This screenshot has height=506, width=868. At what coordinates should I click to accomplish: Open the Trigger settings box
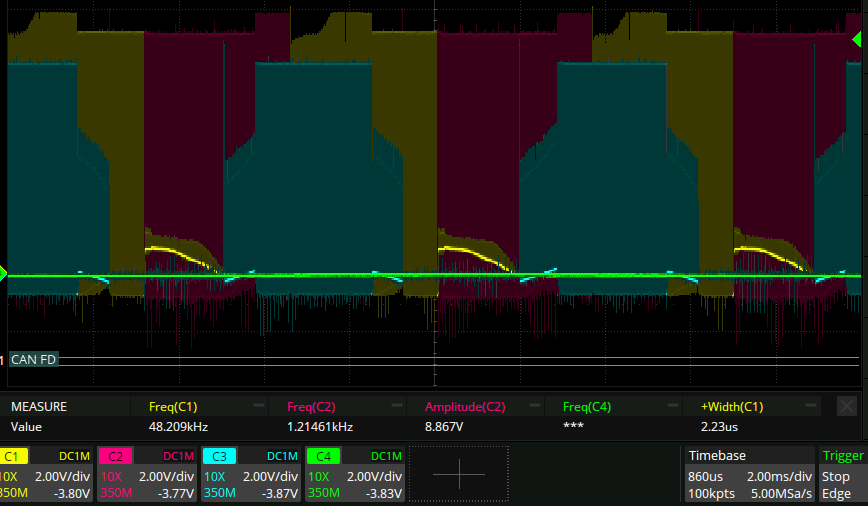click(841, 474)
